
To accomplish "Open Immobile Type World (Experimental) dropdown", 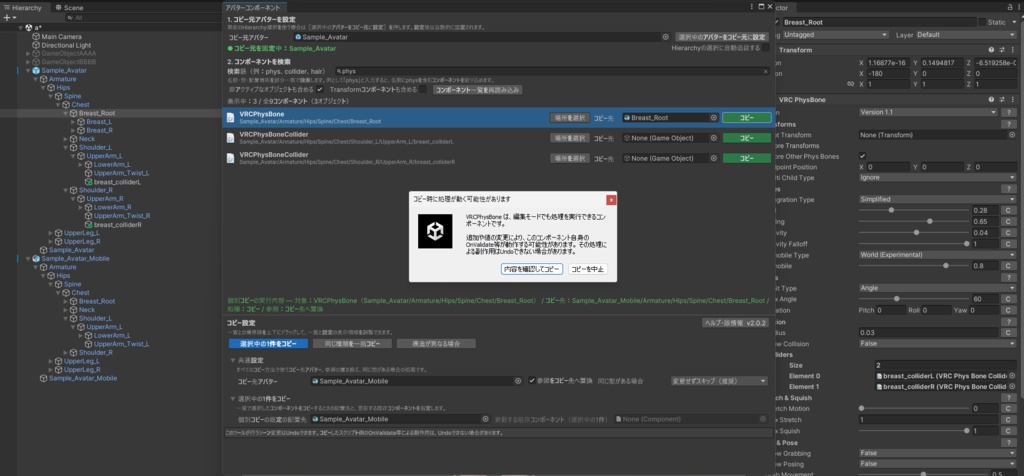I will coord(937,255).
